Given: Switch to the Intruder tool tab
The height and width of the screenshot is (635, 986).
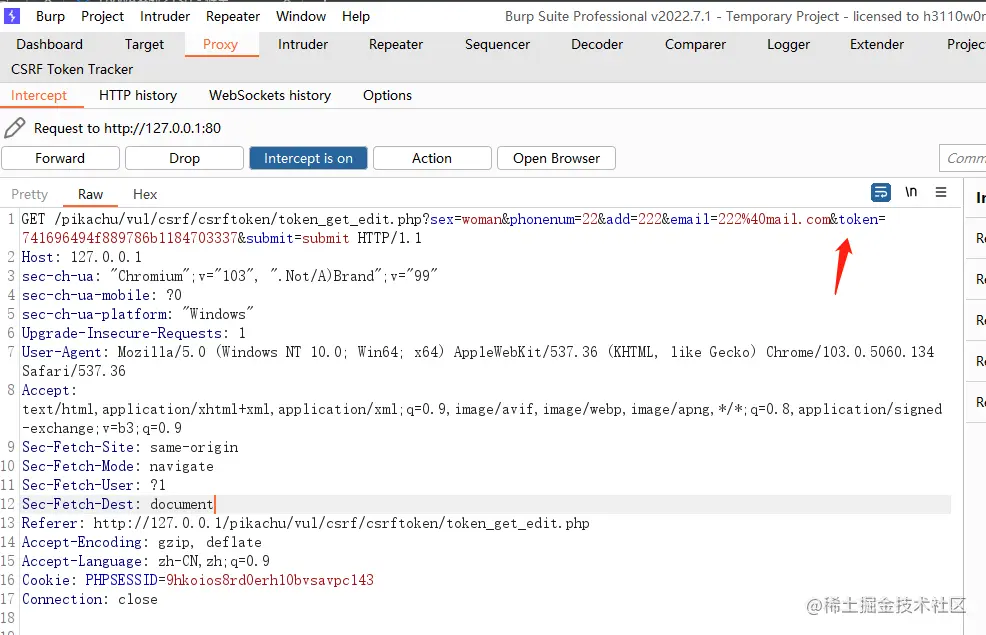Looking at the screenshot, I should click(x=303, y=44).
